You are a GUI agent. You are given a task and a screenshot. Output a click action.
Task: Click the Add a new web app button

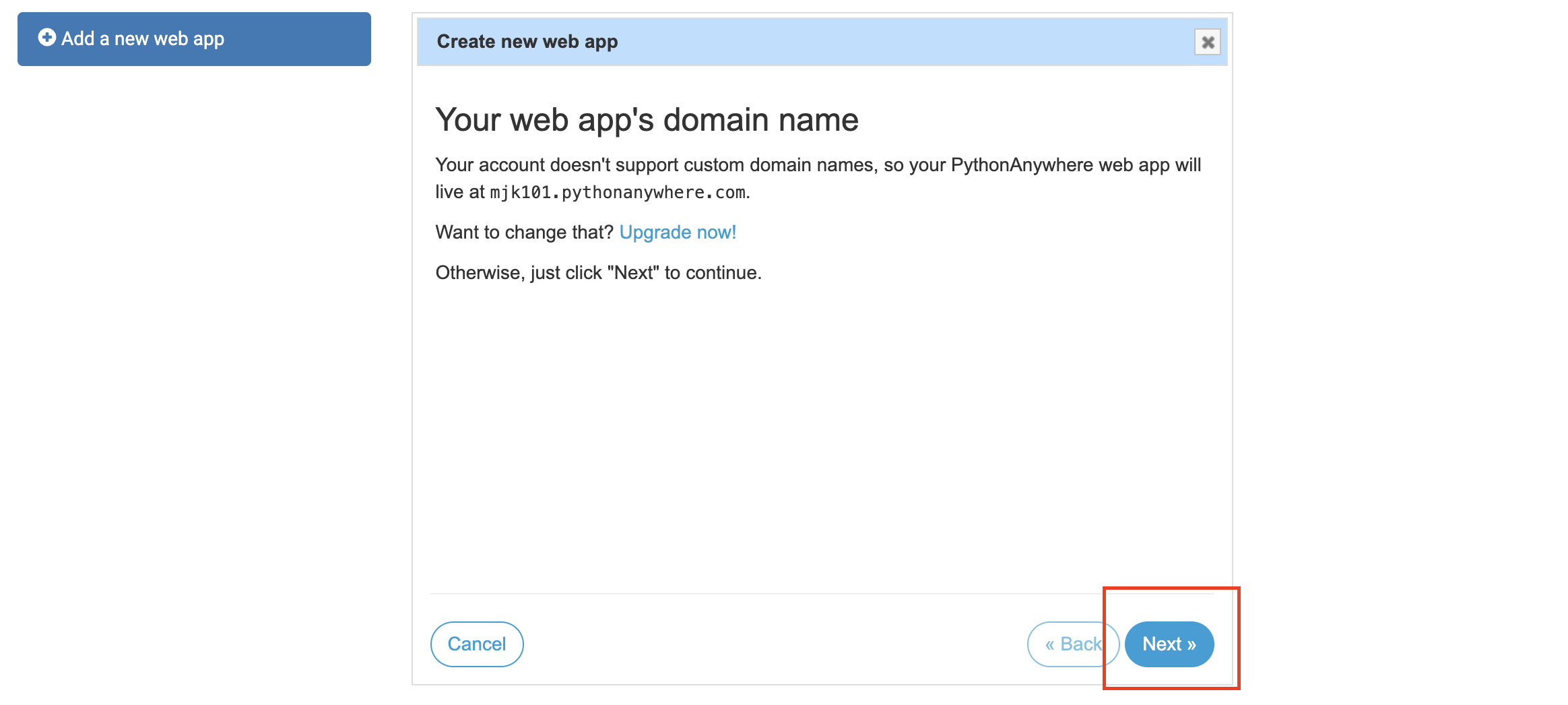194,39
